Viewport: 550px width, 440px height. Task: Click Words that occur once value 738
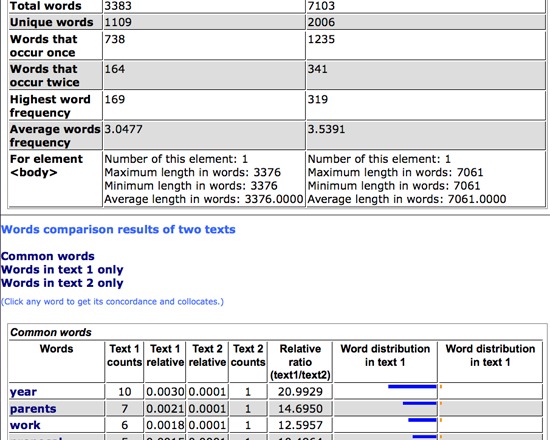pyautogui.click(x=115, y=39)
